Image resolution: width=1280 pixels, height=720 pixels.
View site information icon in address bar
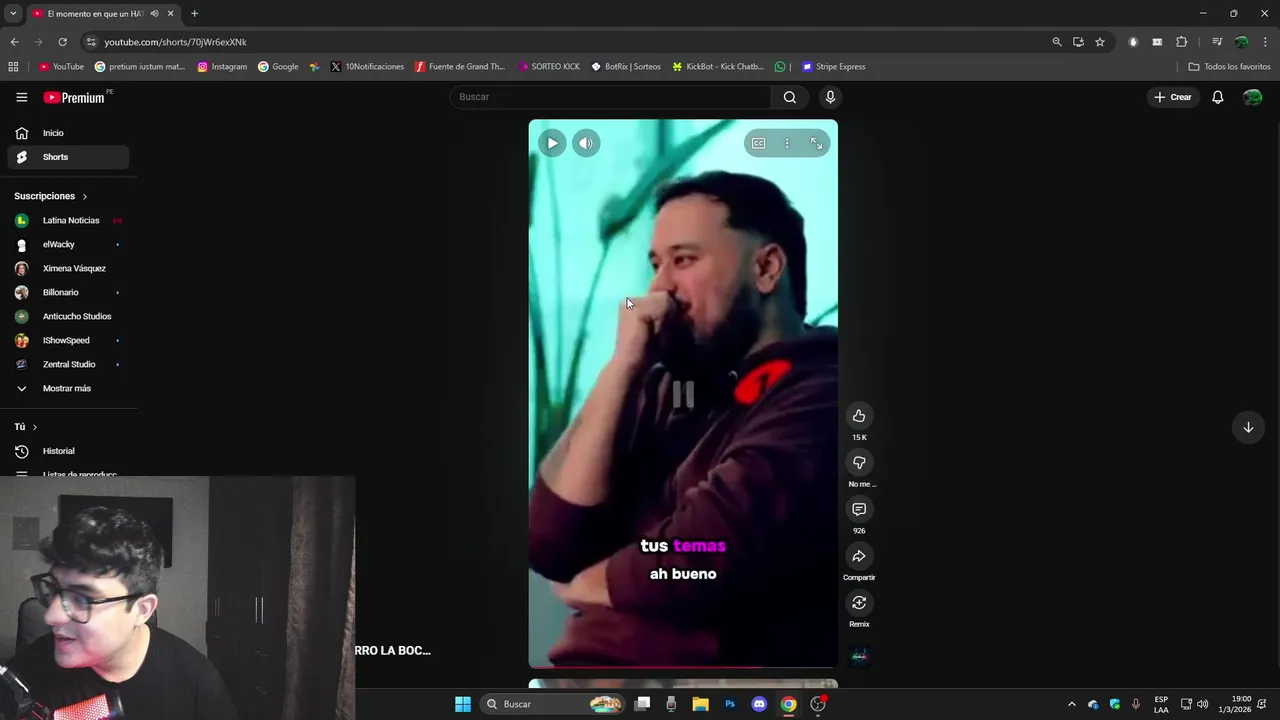[x=91, y=42]
